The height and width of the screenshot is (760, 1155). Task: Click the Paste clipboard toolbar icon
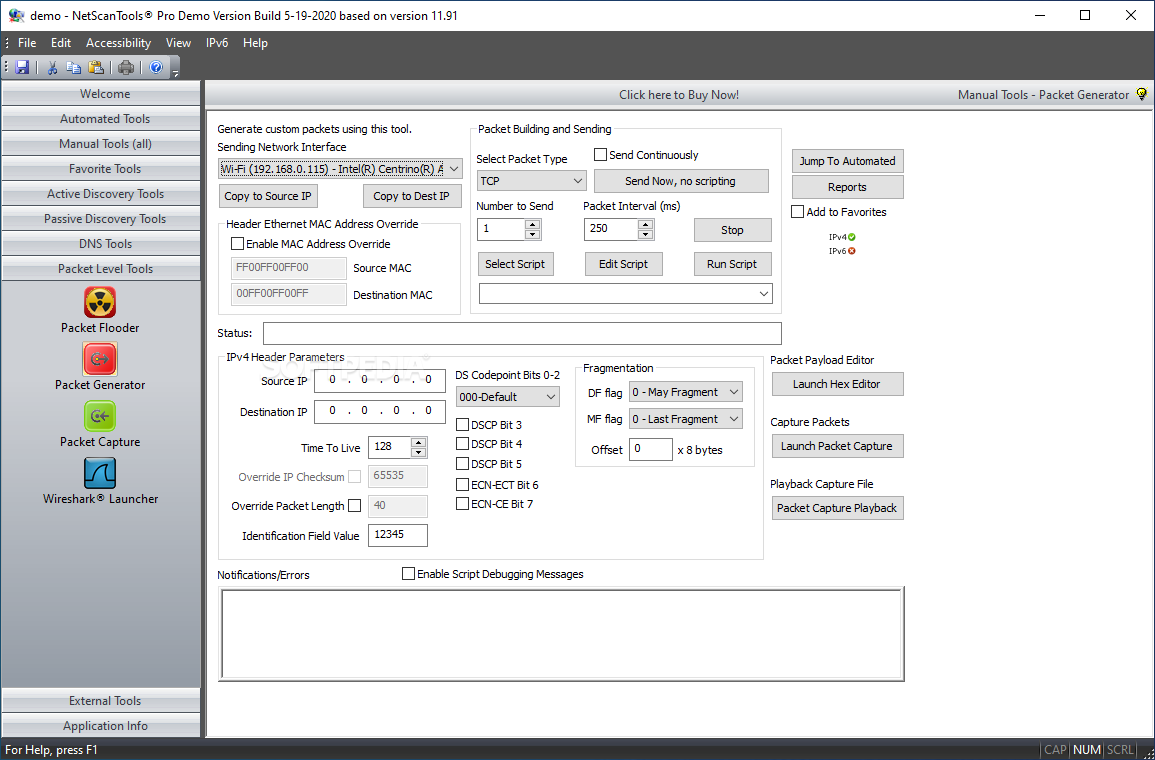(x=96, y=68)
